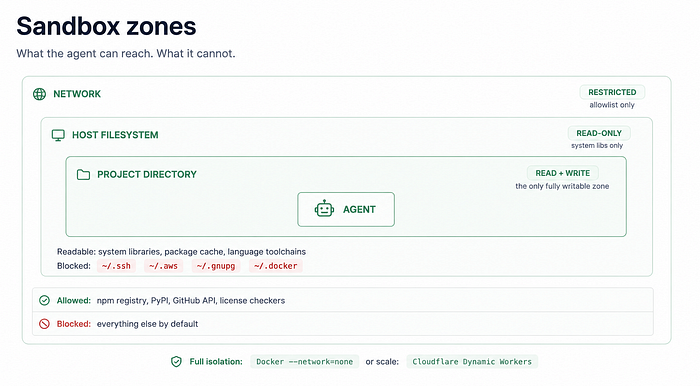Click the globe icon beside NETWORK
Viewport: 700px width, 386px height.
(39, 94)
